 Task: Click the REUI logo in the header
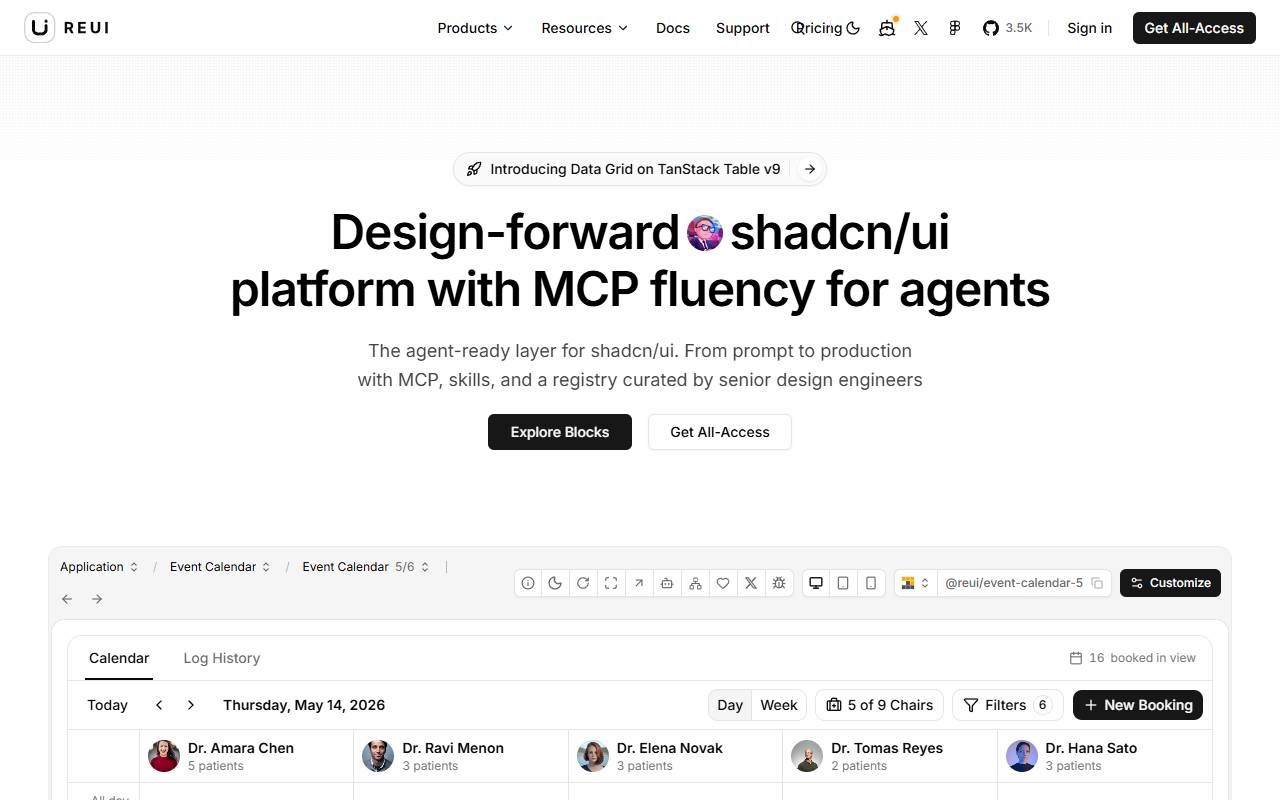[67, 28]
